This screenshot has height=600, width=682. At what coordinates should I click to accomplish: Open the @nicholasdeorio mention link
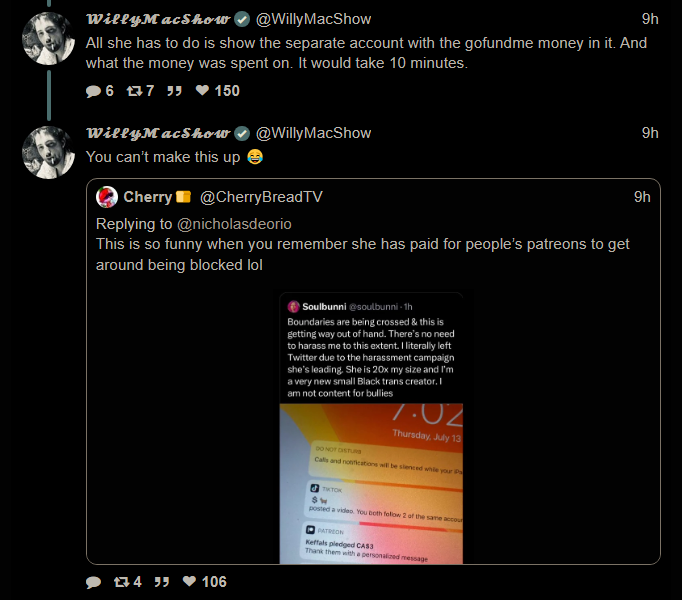click(x=234, y=224)
